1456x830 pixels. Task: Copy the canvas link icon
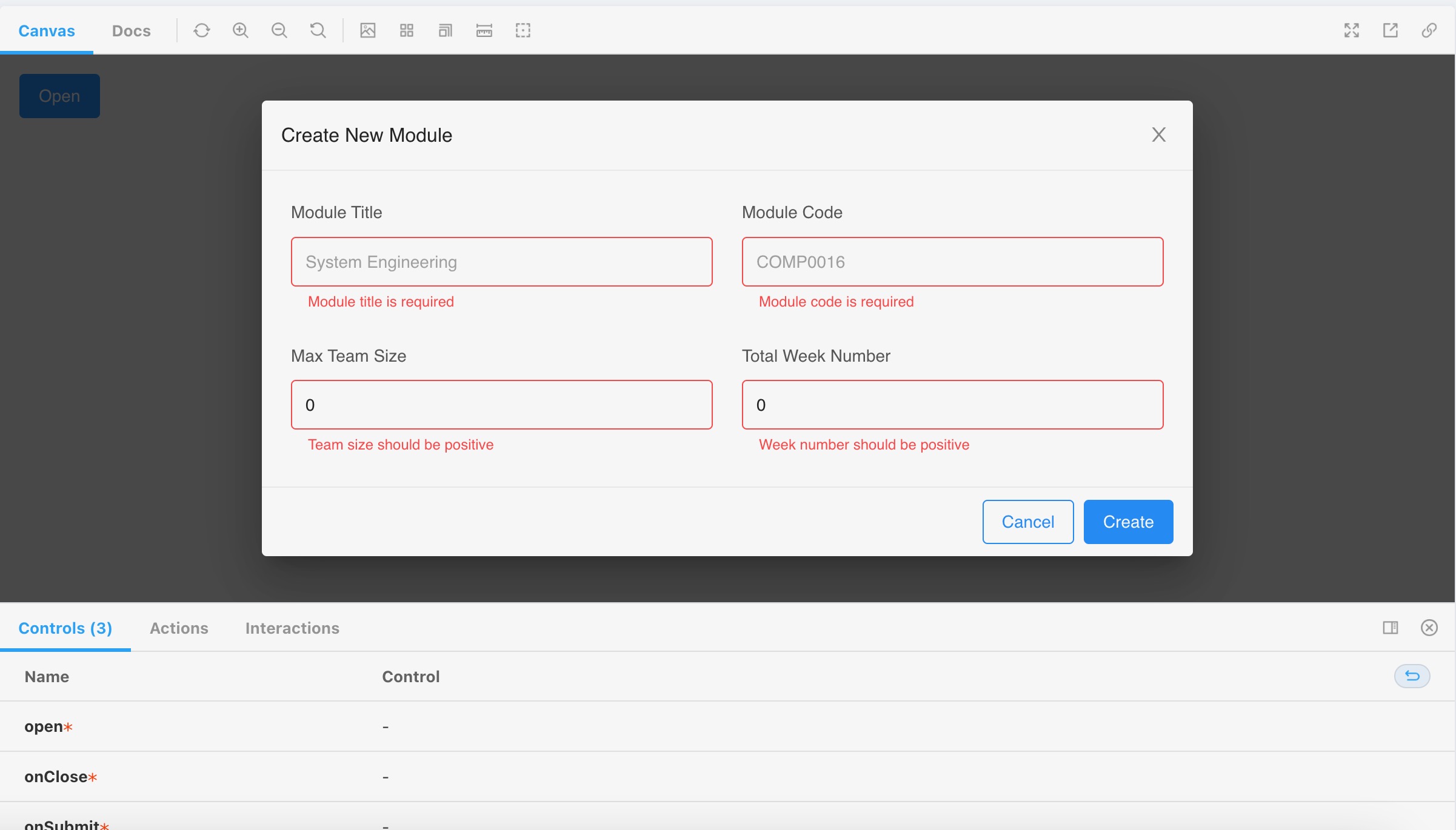point(1429,30)
